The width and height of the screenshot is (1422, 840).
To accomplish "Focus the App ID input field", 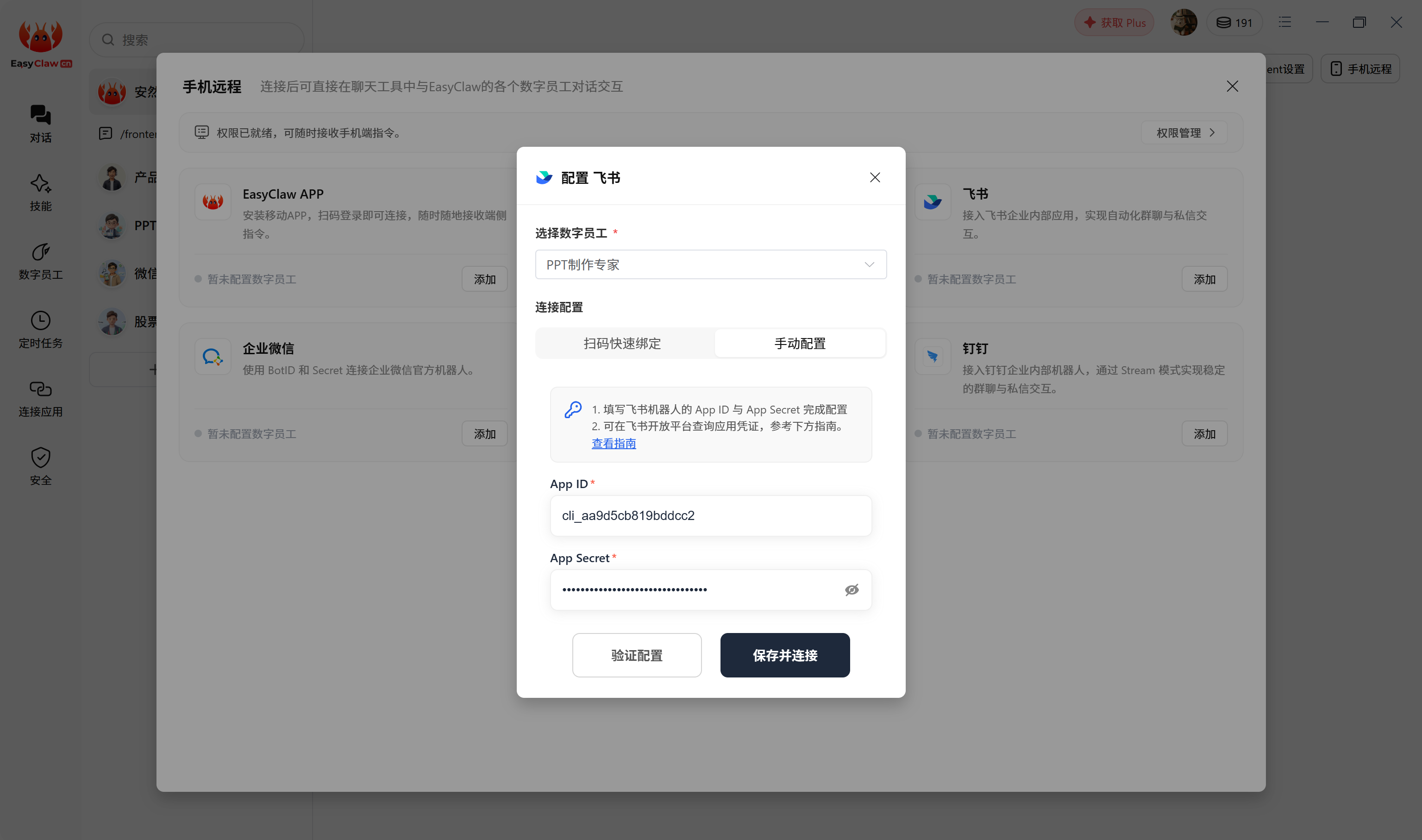I will pyautogui.click(x=711, y=516).
